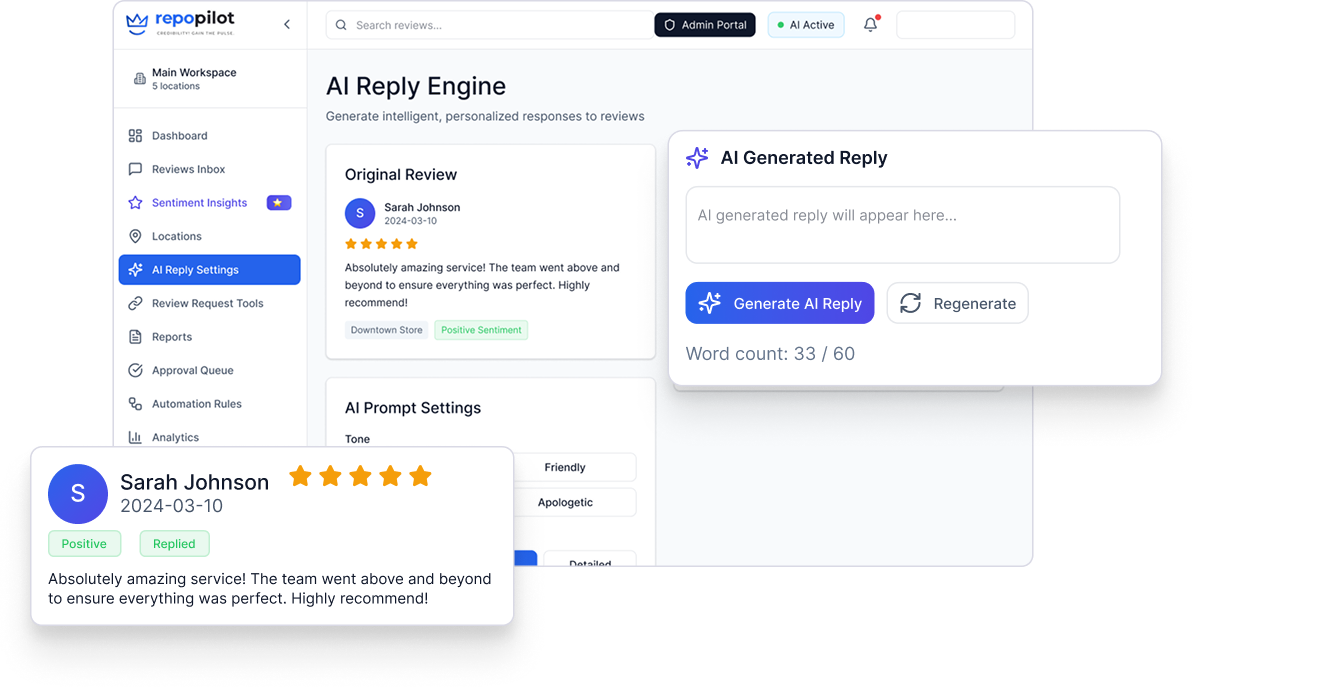Select the AI Reply Settings sparkle icon

136,269
